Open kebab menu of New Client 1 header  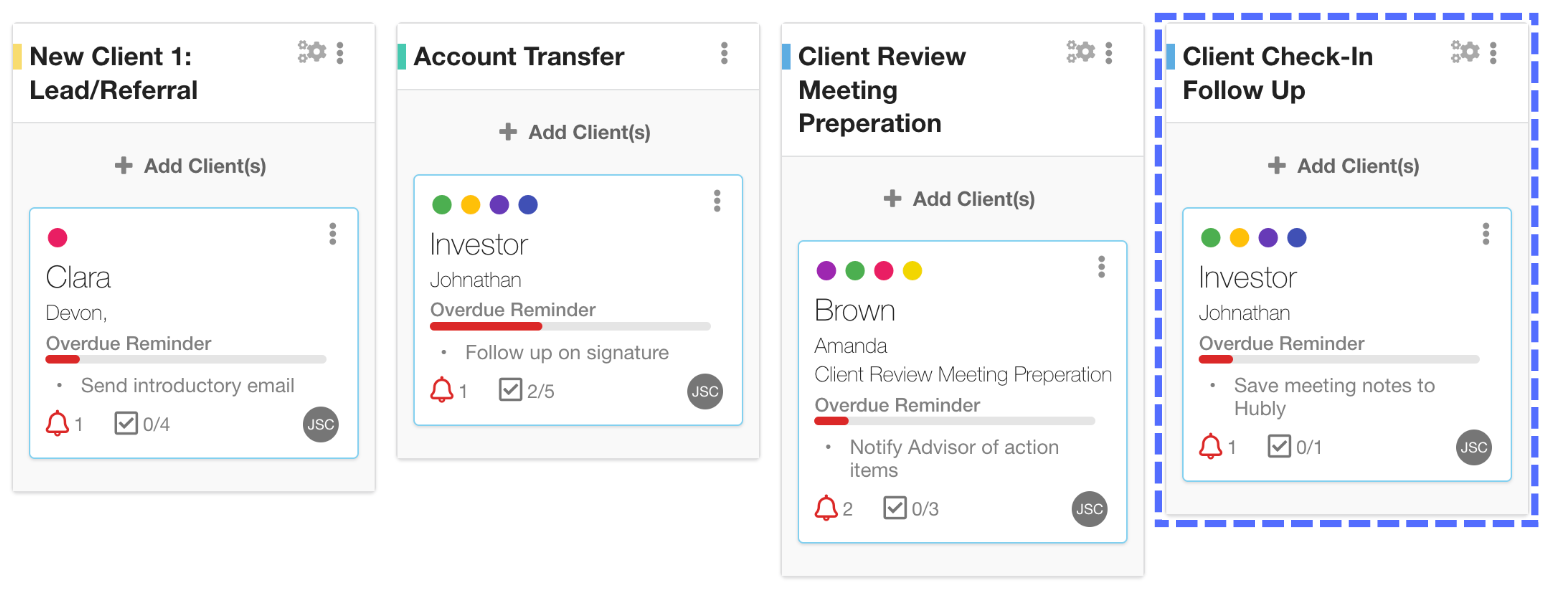pyautogui.click(x=340, y=53)
